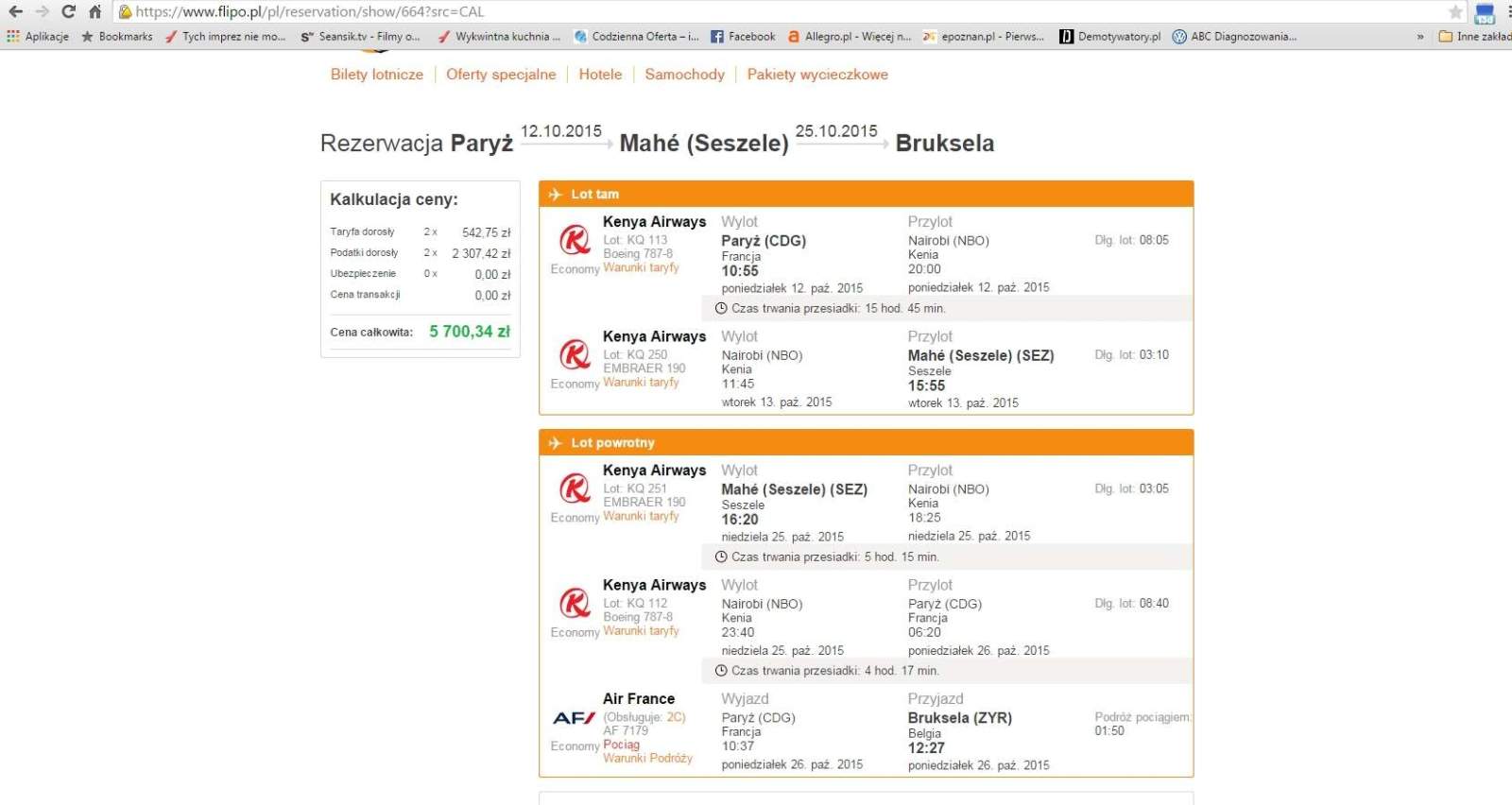The image size is (1512, 805).
Task: Select Pakiety wycieczkowe in navigation
Action: coord(817,75)
